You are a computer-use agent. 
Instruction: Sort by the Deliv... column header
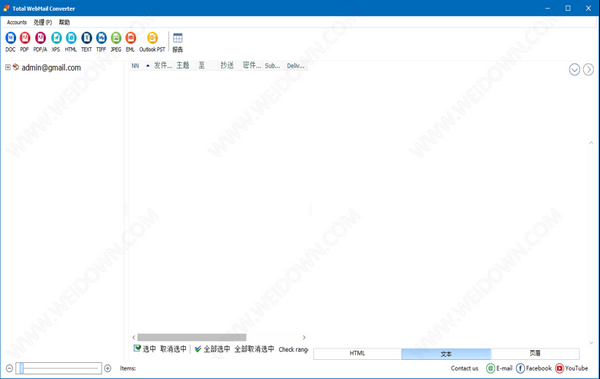pos(296,66)
